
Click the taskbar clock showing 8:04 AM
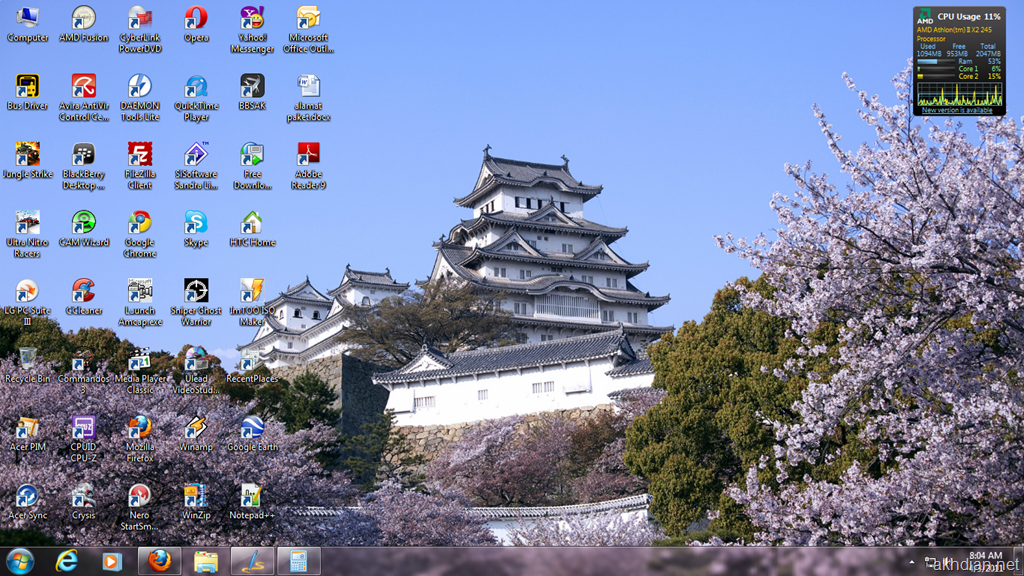(985, 555)
